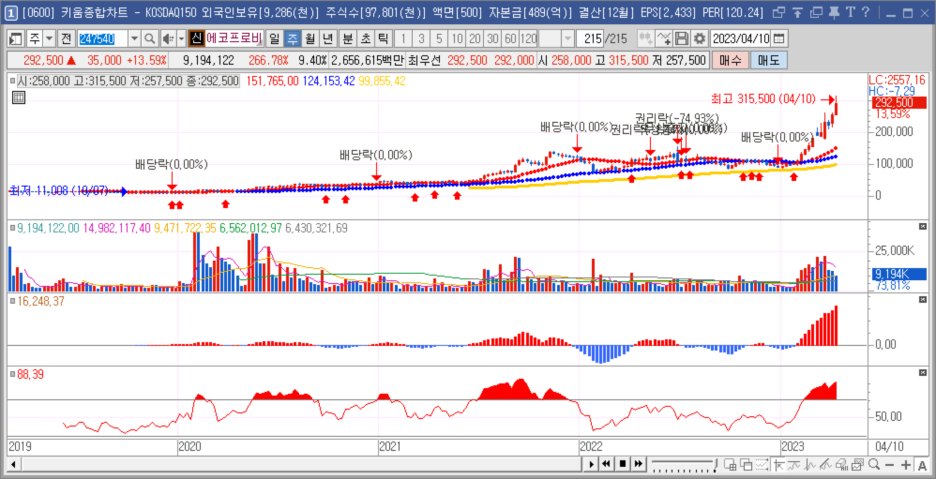Click the replay speed slider
The width and height of the screenshot is (936, 479).
tap(685, 464)
